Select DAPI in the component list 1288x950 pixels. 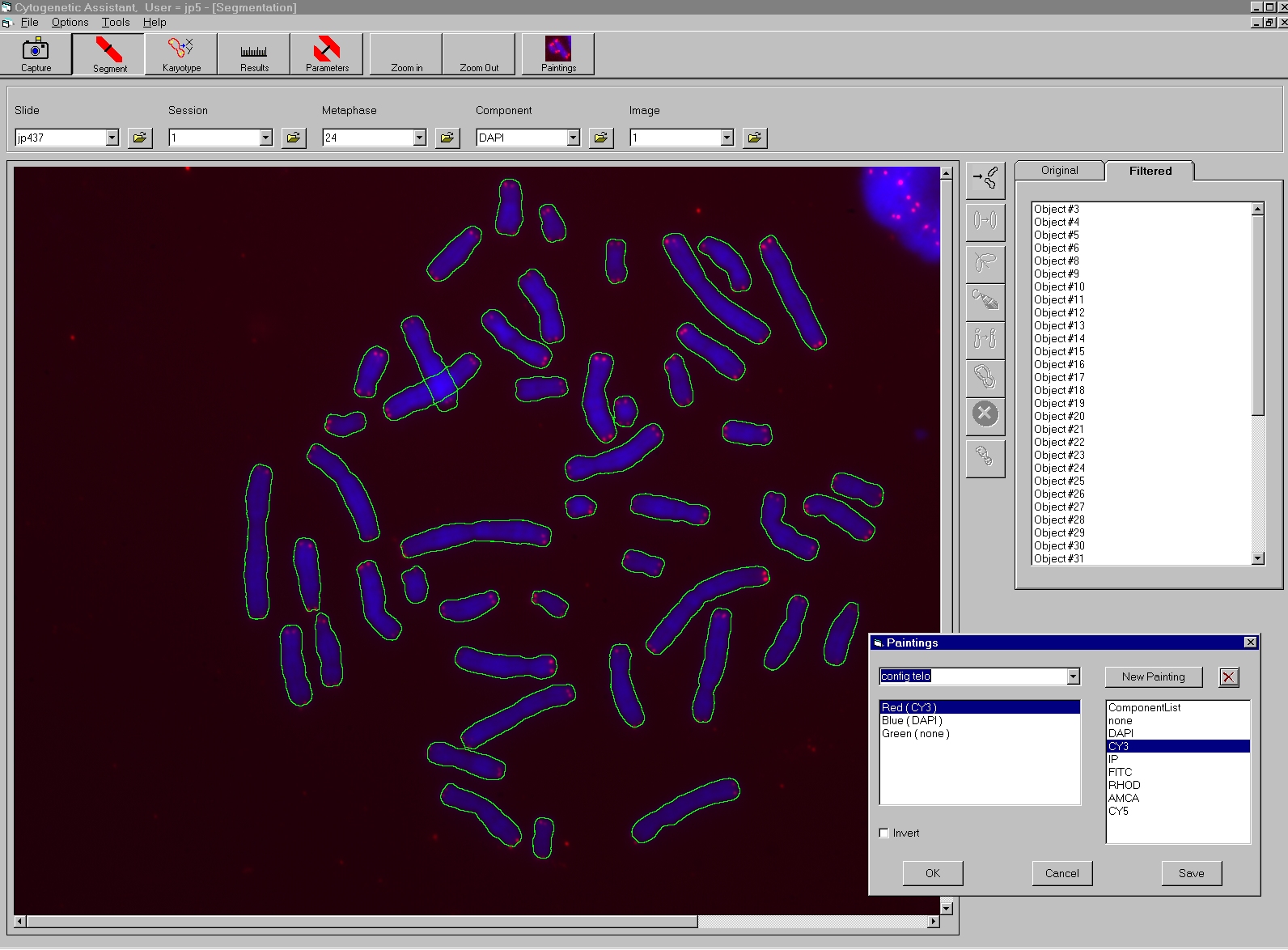1178,733
